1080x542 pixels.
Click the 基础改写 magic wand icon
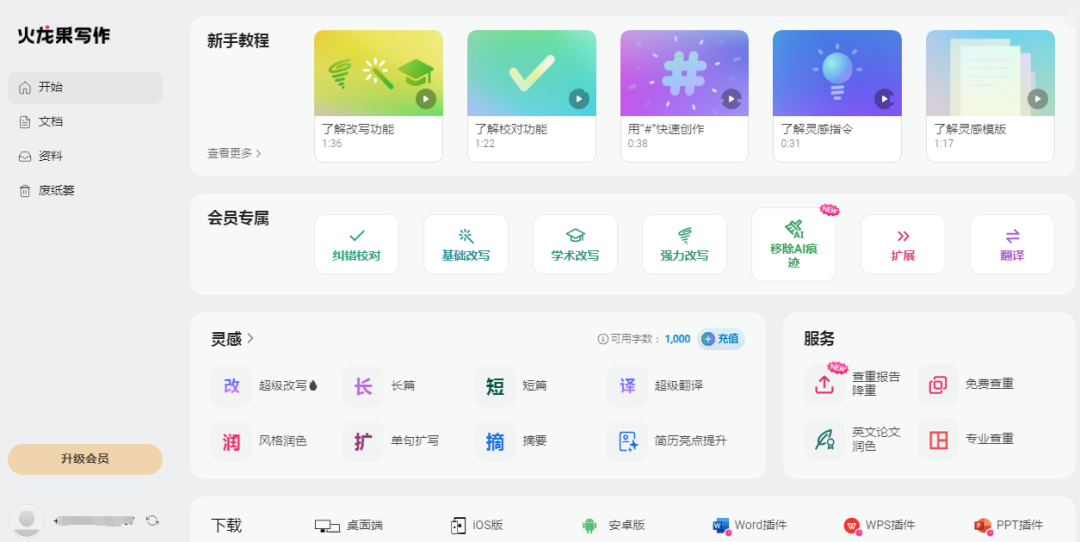[x=466, y=236]
